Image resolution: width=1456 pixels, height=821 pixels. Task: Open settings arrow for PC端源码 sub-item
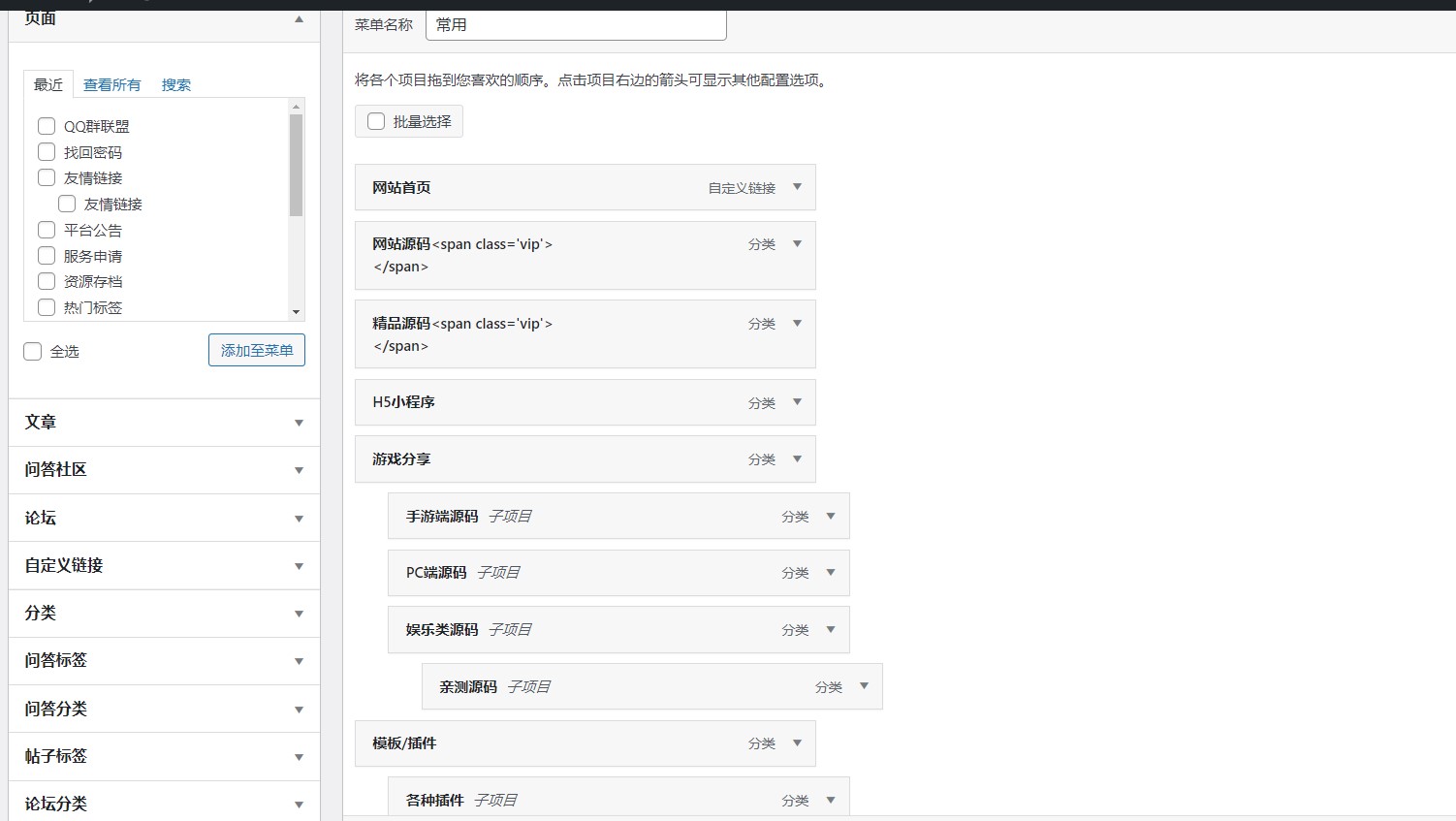pos(831,573)
